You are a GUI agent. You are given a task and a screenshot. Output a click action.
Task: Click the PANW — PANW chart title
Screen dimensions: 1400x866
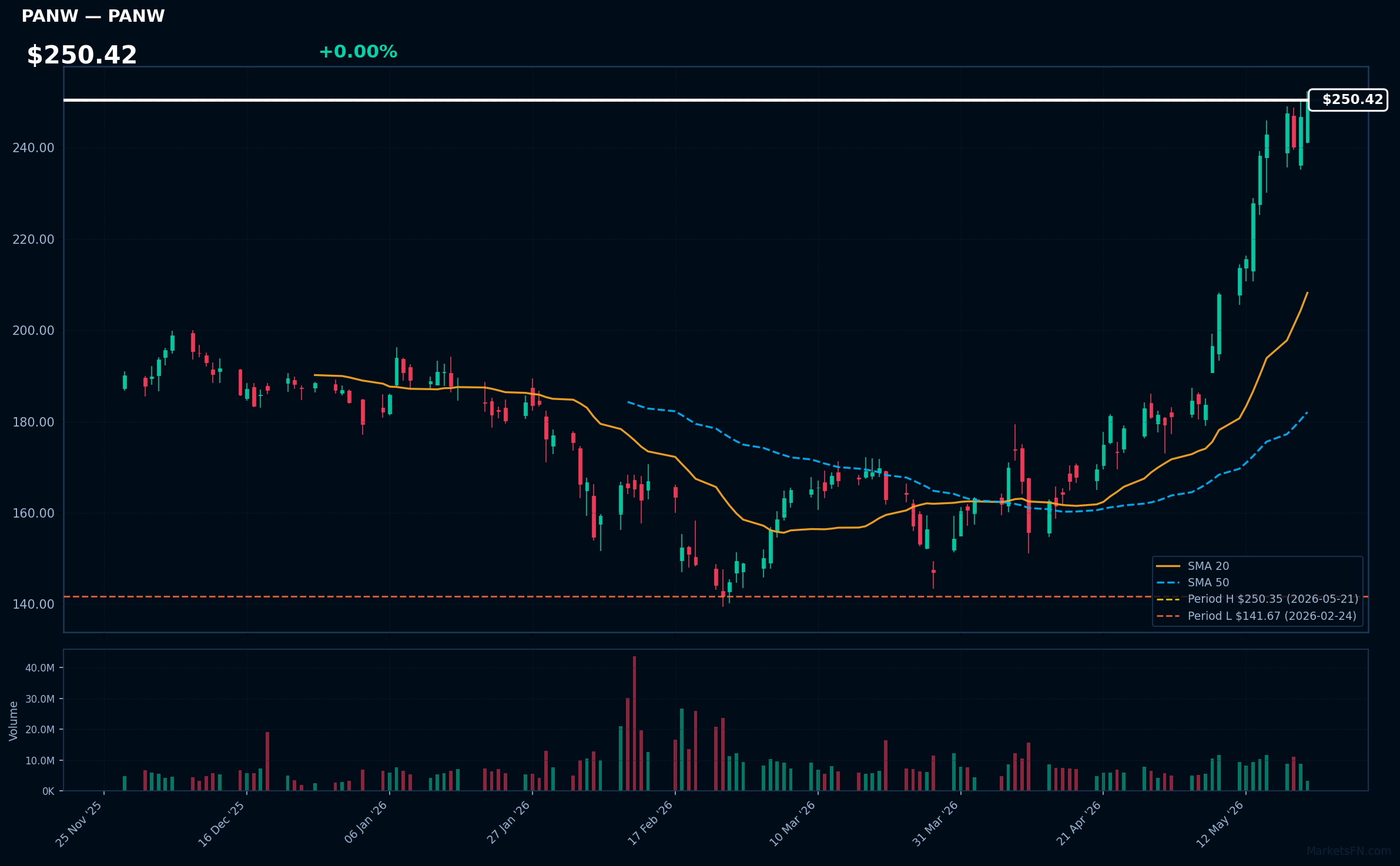pyautogui.click(x=93, y=16)
